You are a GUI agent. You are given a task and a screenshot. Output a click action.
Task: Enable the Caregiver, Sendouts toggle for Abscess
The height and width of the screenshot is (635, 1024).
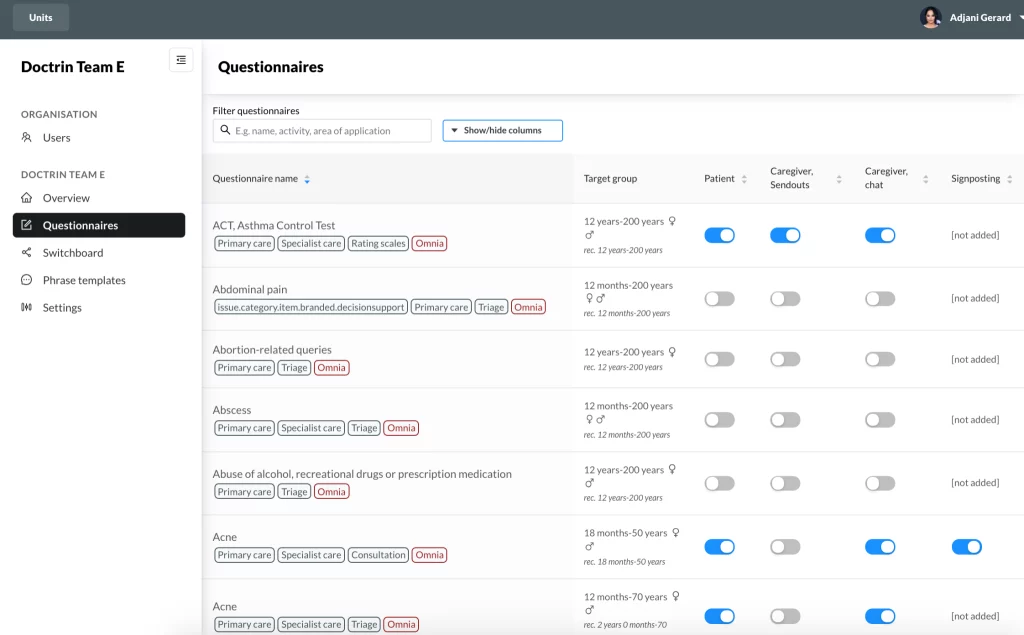coord(785,420)
